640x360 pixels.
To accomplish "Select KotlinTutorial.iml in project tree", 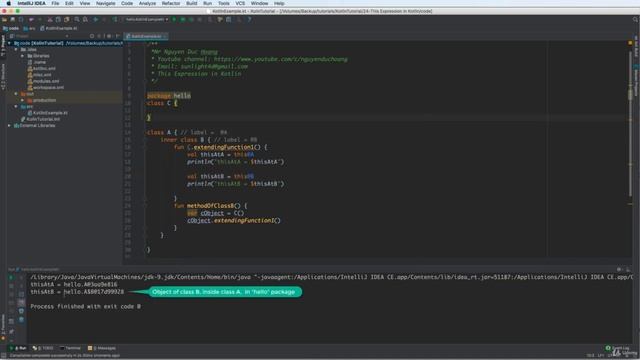I will click(x=40, y=119).
